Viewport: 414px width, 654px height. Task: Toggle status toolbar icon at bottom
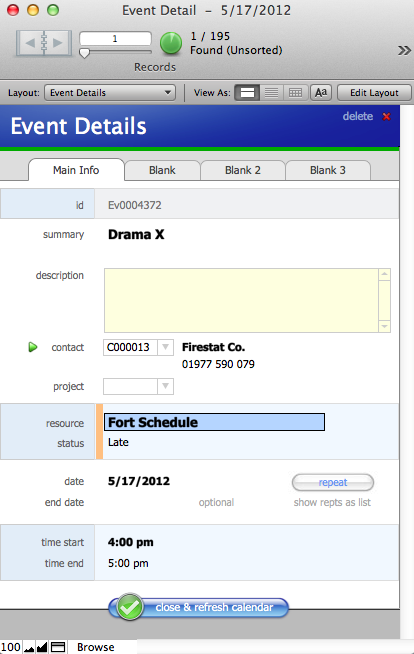click(x=58, y=647)
